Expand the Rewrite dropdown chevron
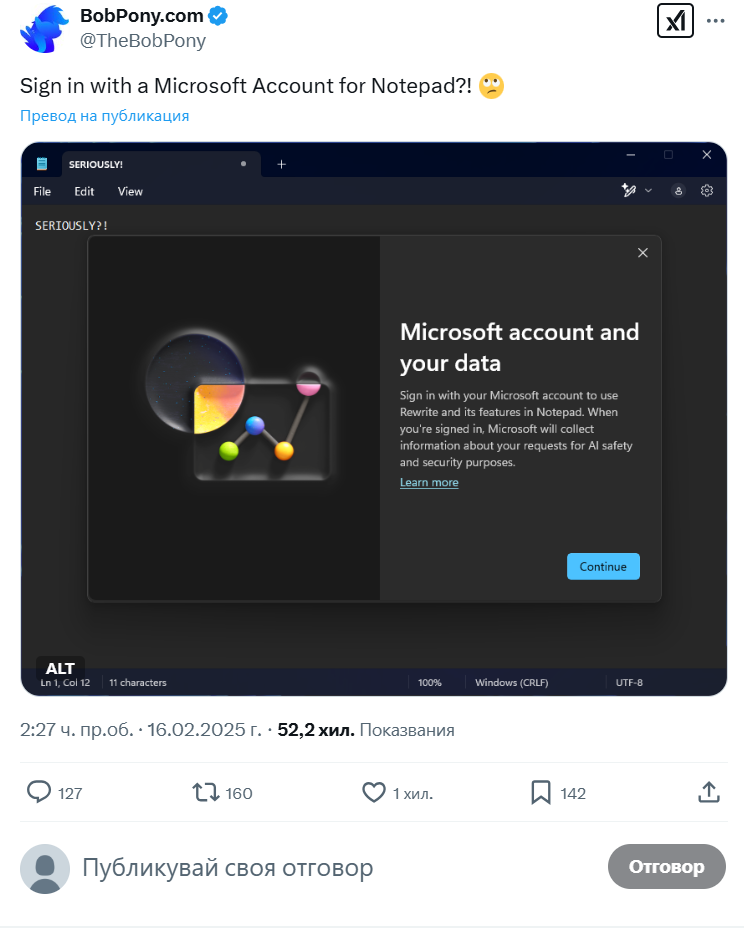 (x=649, y=191)
